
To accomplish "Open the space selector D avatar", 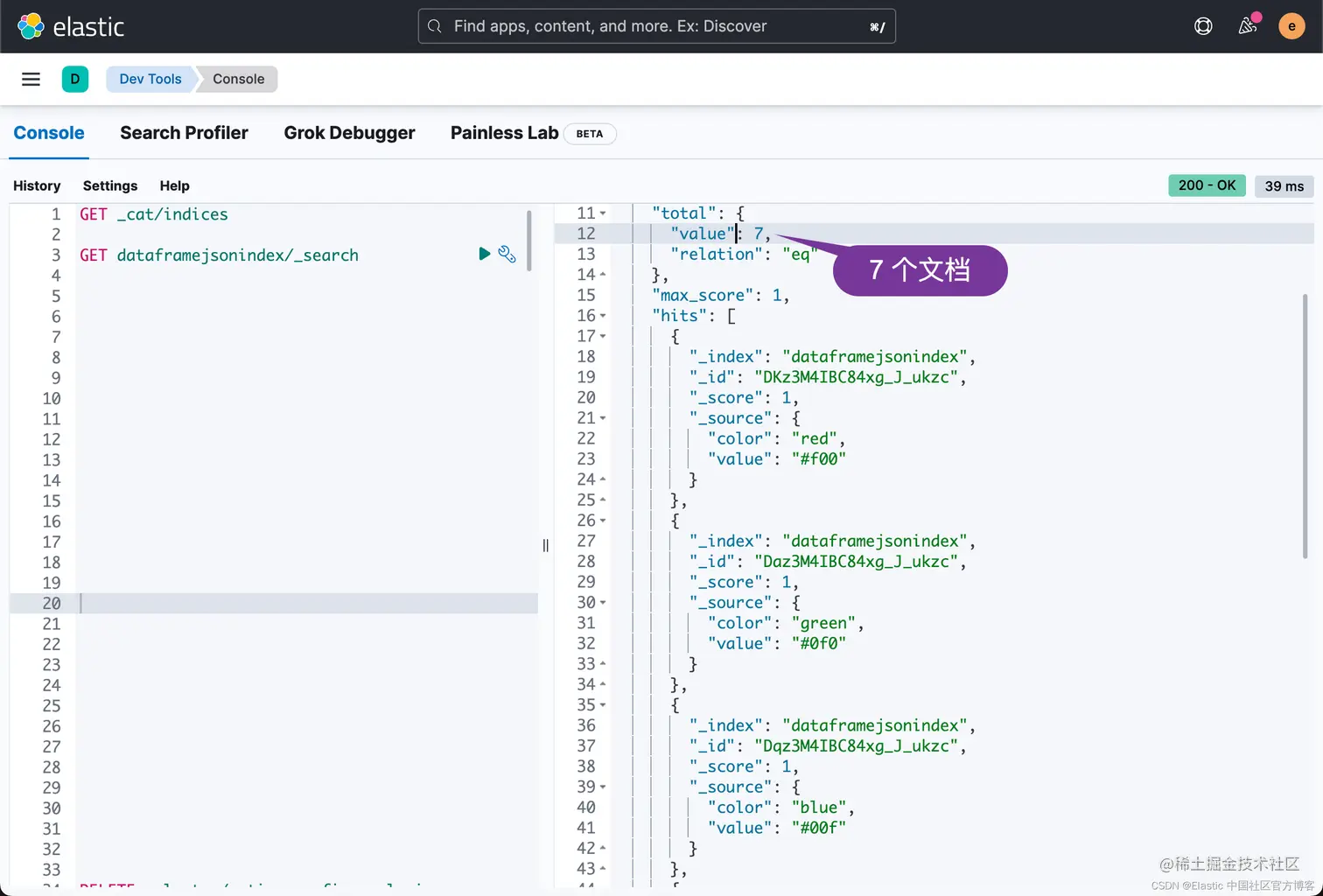I will pyautogui.click(x=75, y=79).
